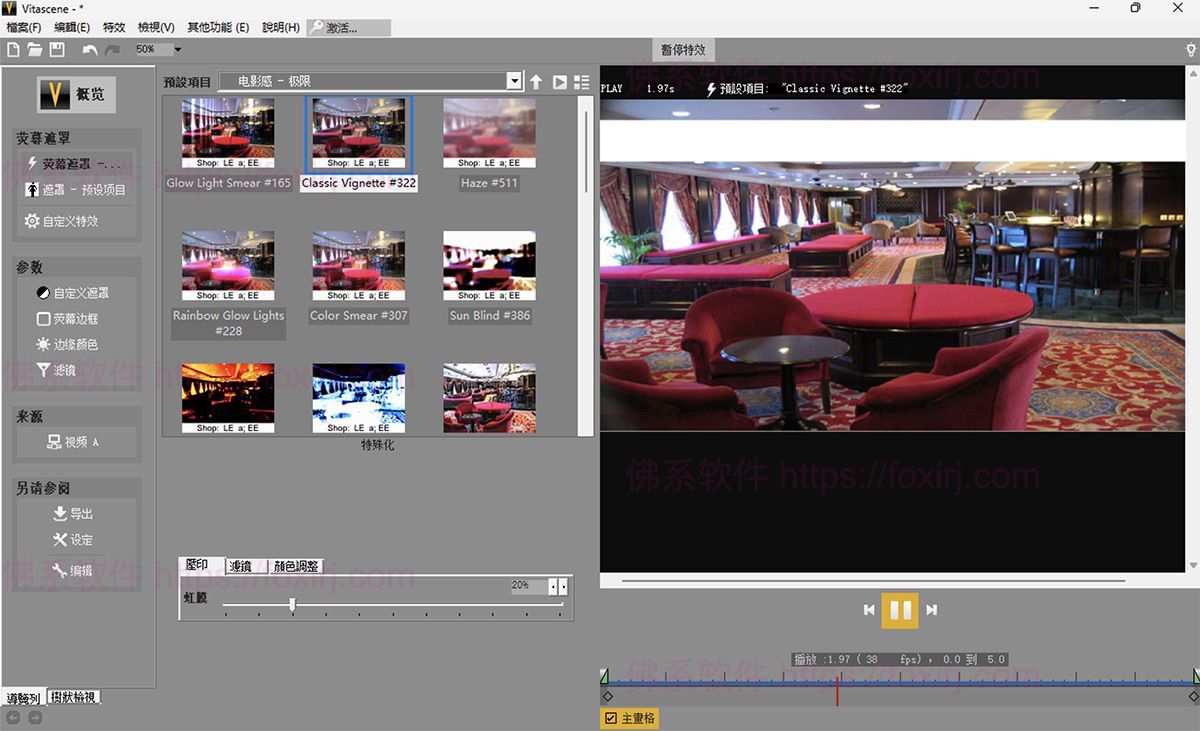Screen dimensions: 1200x731
Task: Open the 特效 effects menu
Action: click(x=114, y=28)
